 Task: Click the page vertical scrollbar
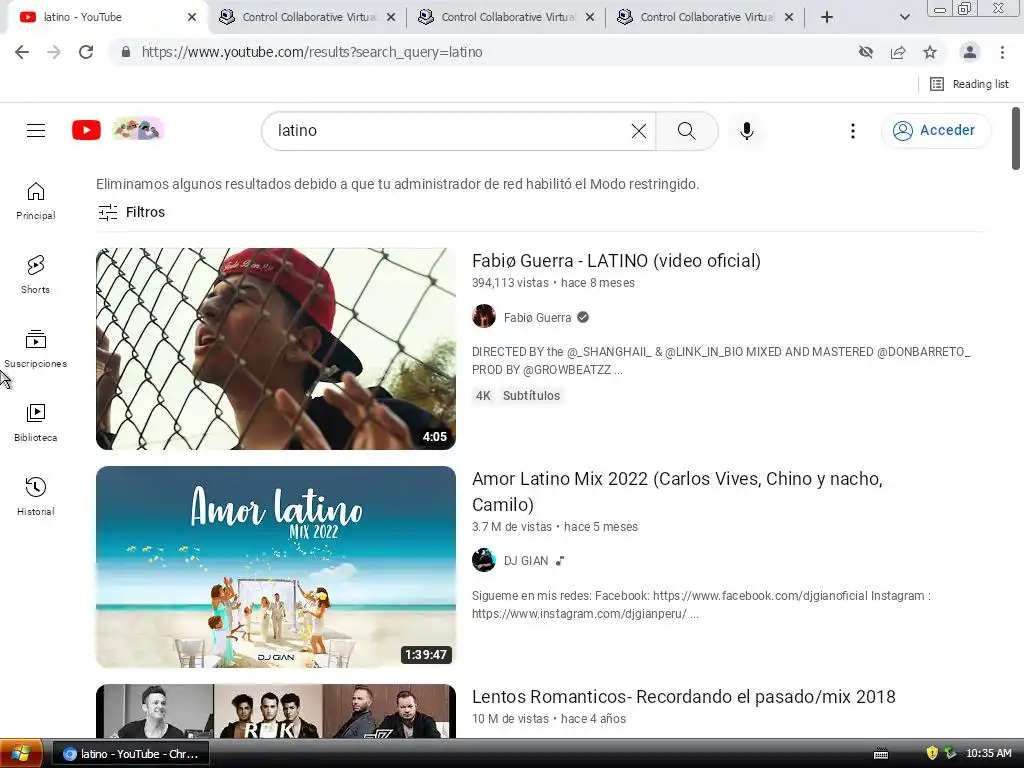coord(1016,138)
